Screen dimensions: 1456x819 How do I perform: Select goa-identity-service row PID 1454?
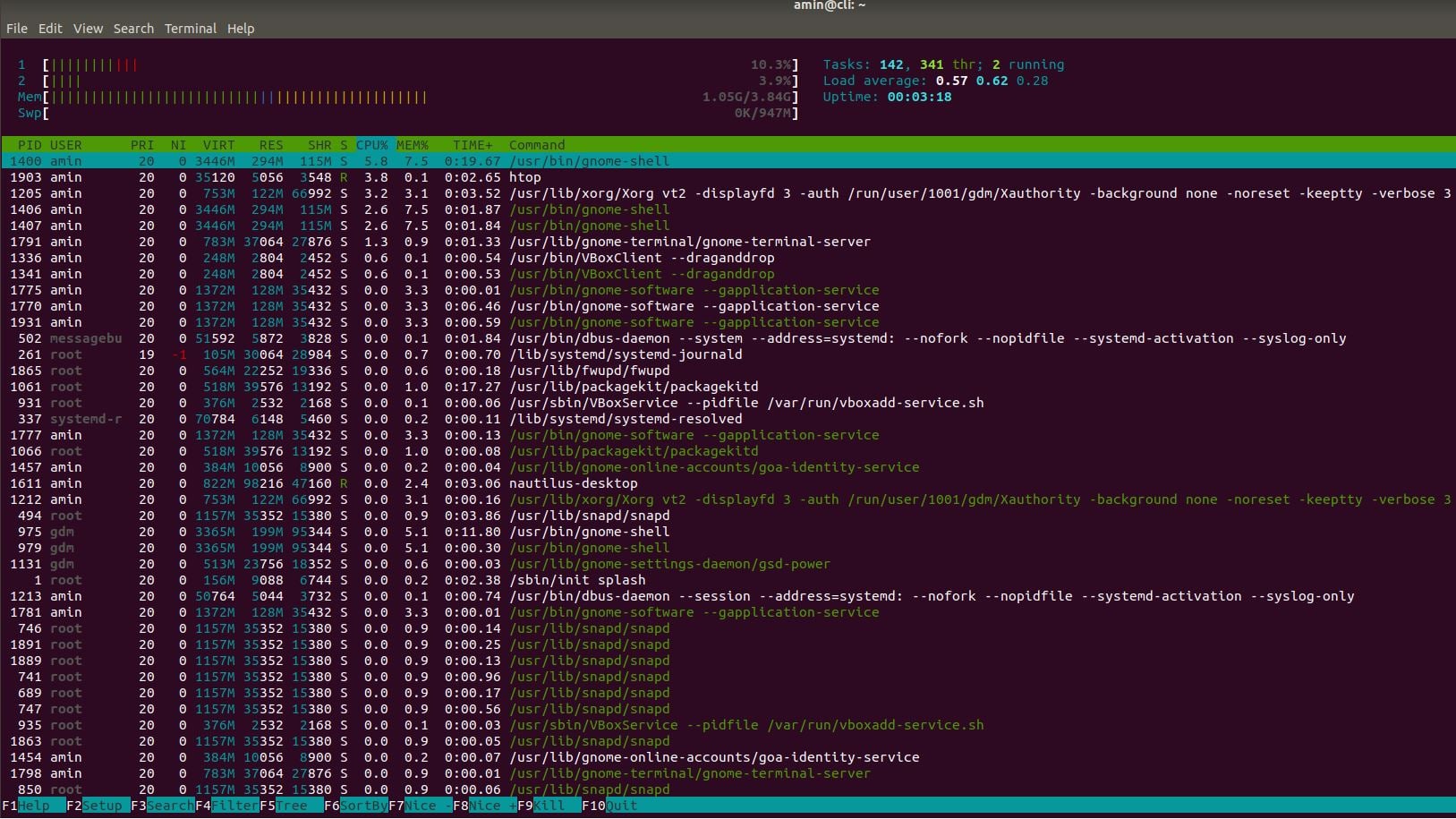728,757
